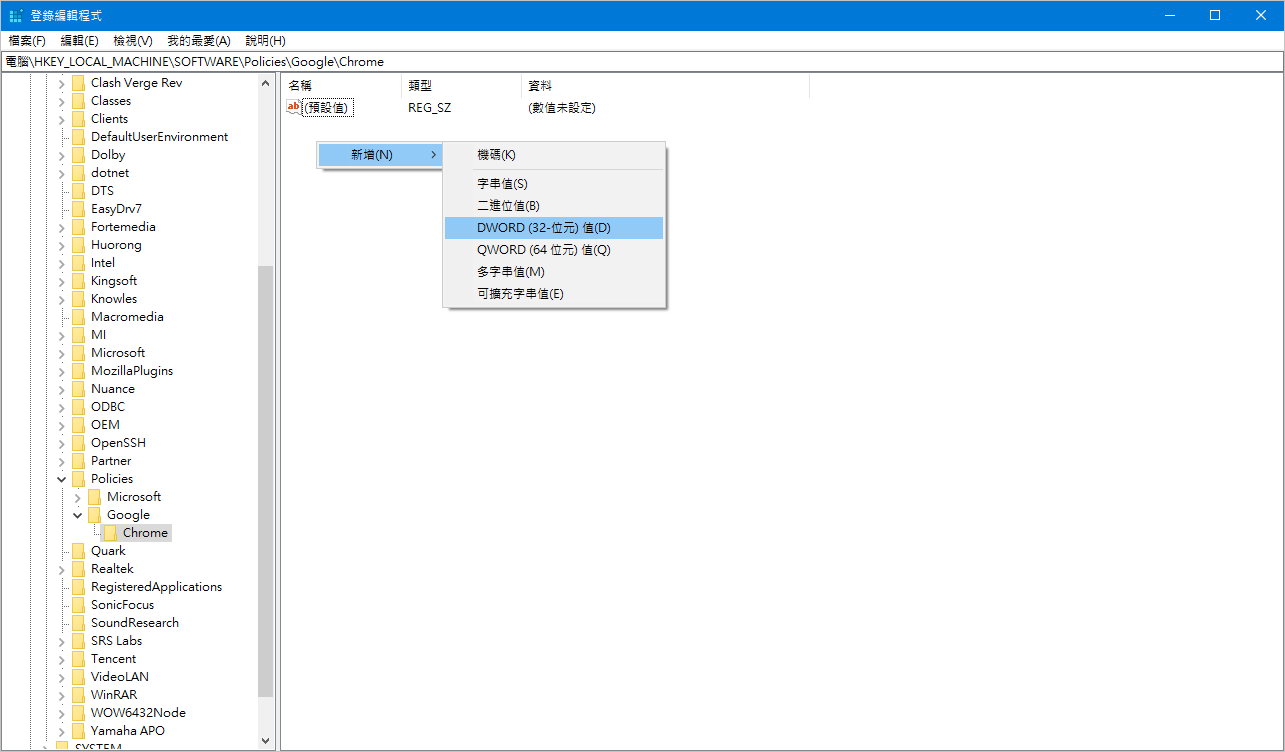Collapse the Google tree node

pyautogui.click(x=78, y=515)
